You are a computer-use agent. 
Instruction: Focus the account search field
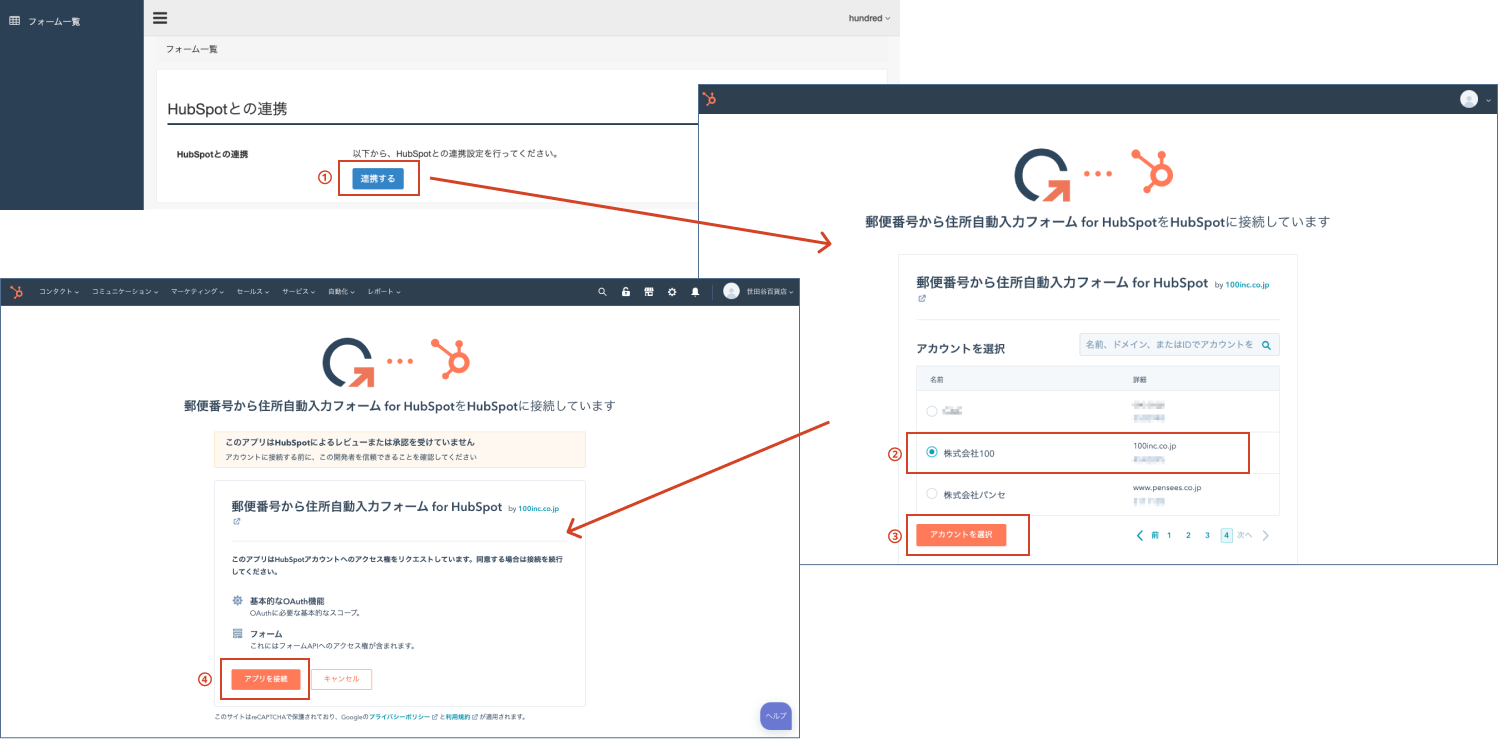click(x=1179, y=344)
